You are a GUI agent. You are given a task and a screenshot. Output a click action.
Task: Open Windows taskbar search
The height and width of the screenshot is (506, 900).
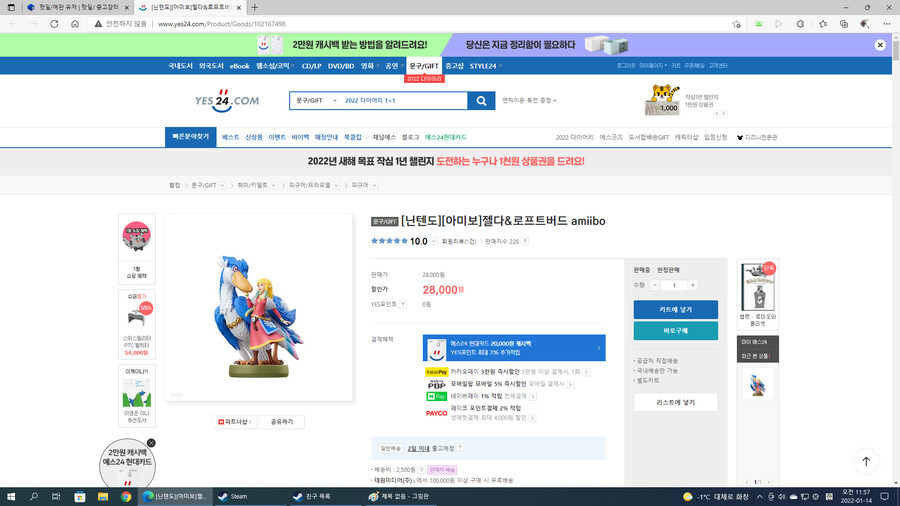pyautogui.click(x=33, y=497)
